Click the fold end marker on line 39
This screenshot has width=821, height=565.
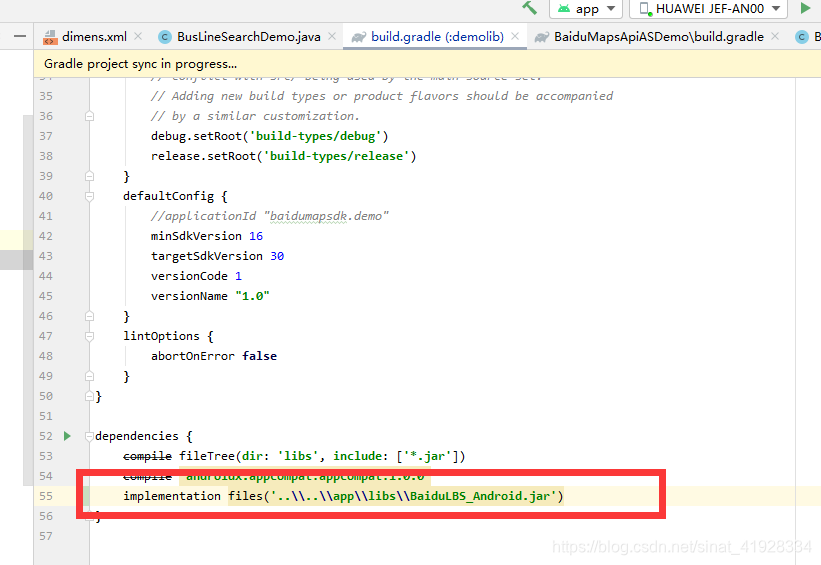pos(90,176)
